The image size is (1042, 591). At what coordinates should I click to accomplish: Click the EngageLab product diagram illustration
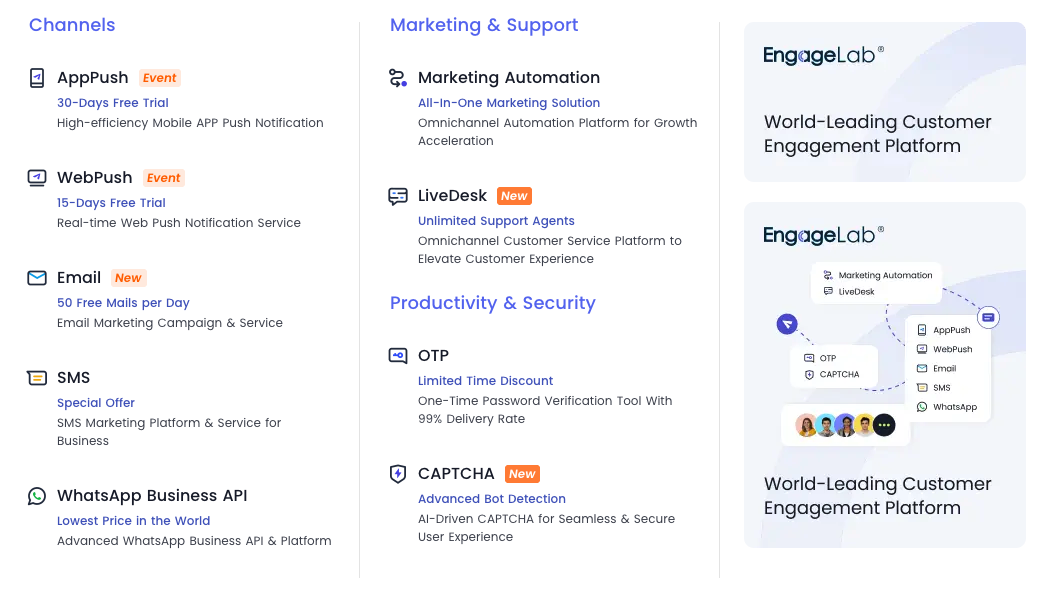pos(885,355)
